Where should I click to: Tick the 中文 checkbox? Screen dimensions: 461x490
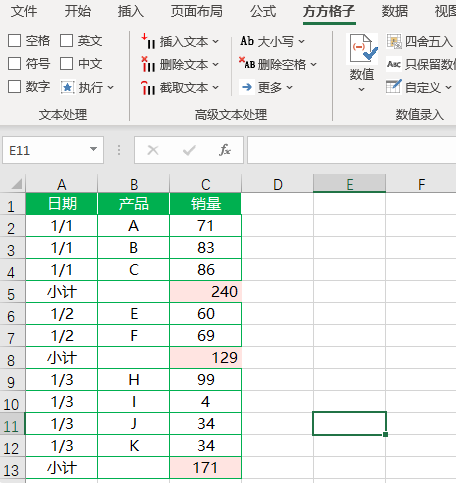tap(66, 63)
